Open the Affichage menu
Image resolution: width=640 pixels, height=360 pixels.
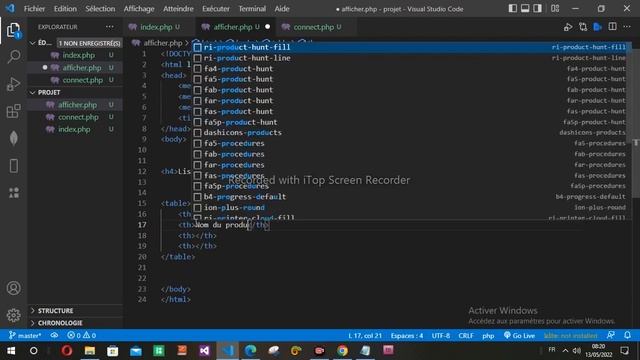pyautogui.click(x=139, y=9)
